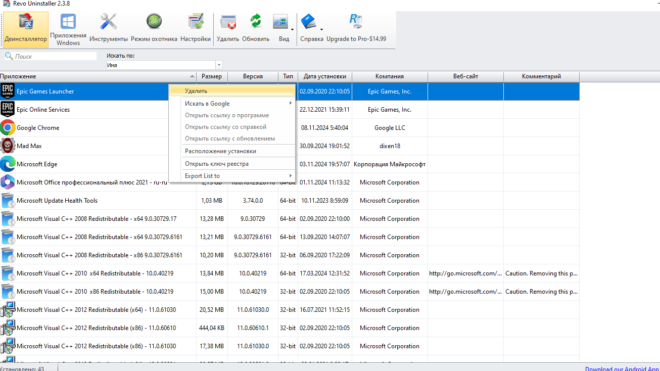Screen dimensions: 660x371
Task: Sort by Комментарий column header
Action: point(541,76)
